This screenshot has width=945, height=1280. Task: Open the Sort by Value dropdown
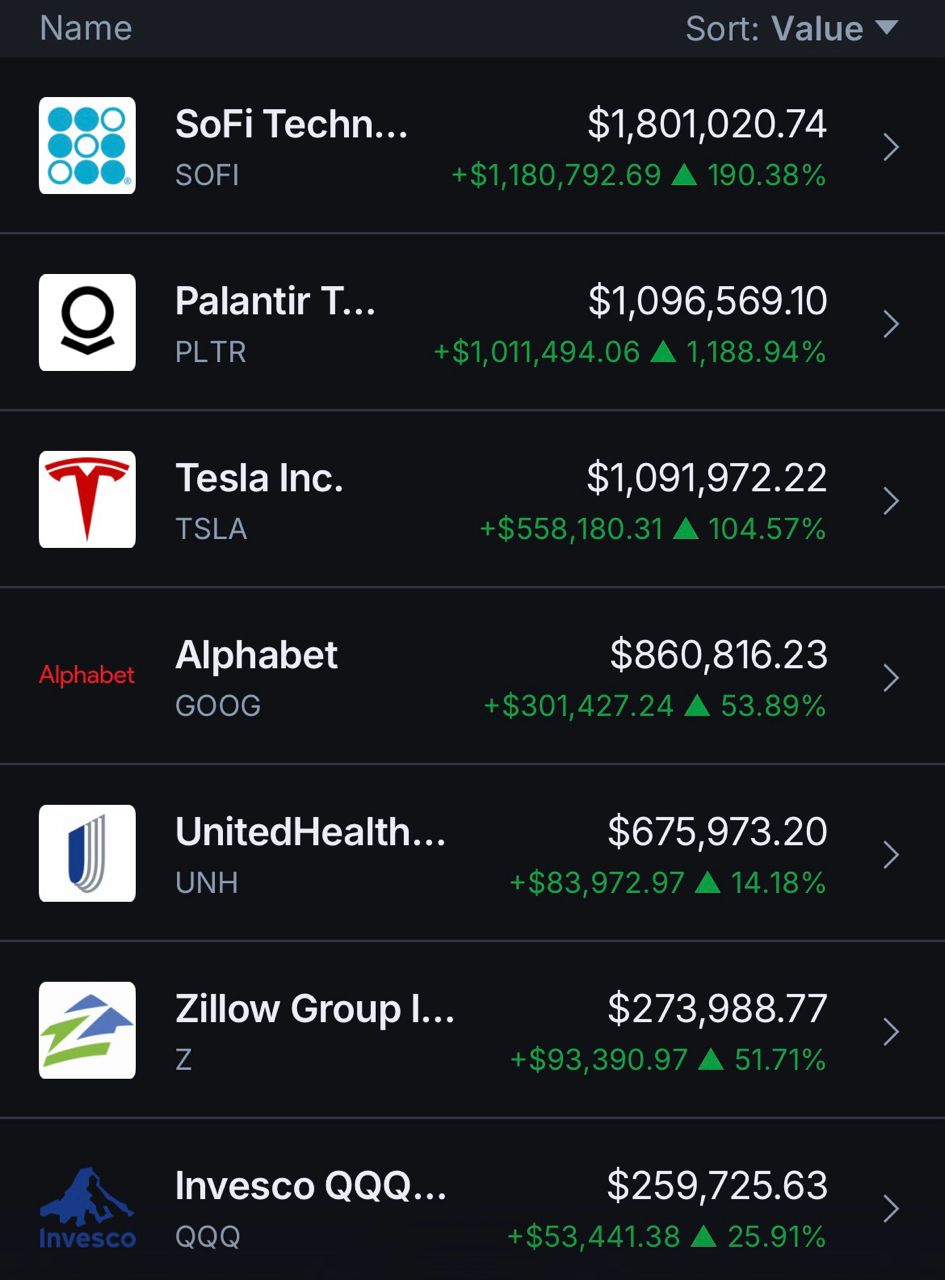[792, 29]
